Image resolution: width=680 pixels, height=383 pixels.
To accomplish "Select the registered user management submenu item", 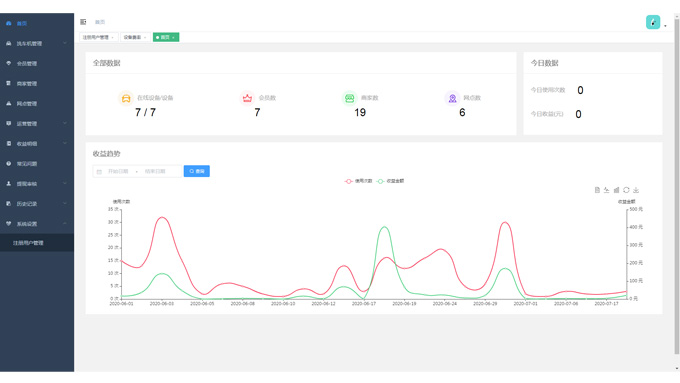I will click(37, 243).
